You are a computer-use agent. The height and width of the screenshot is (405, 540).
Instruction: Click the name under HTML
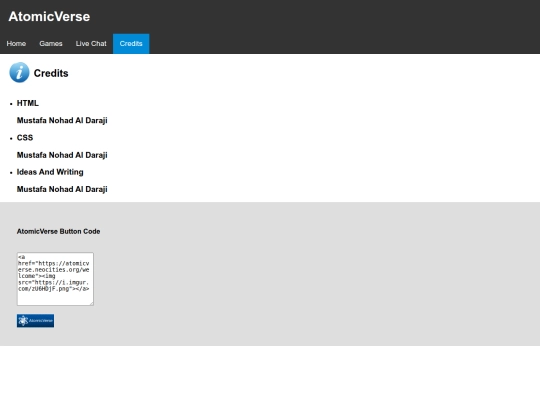point(62,120)
